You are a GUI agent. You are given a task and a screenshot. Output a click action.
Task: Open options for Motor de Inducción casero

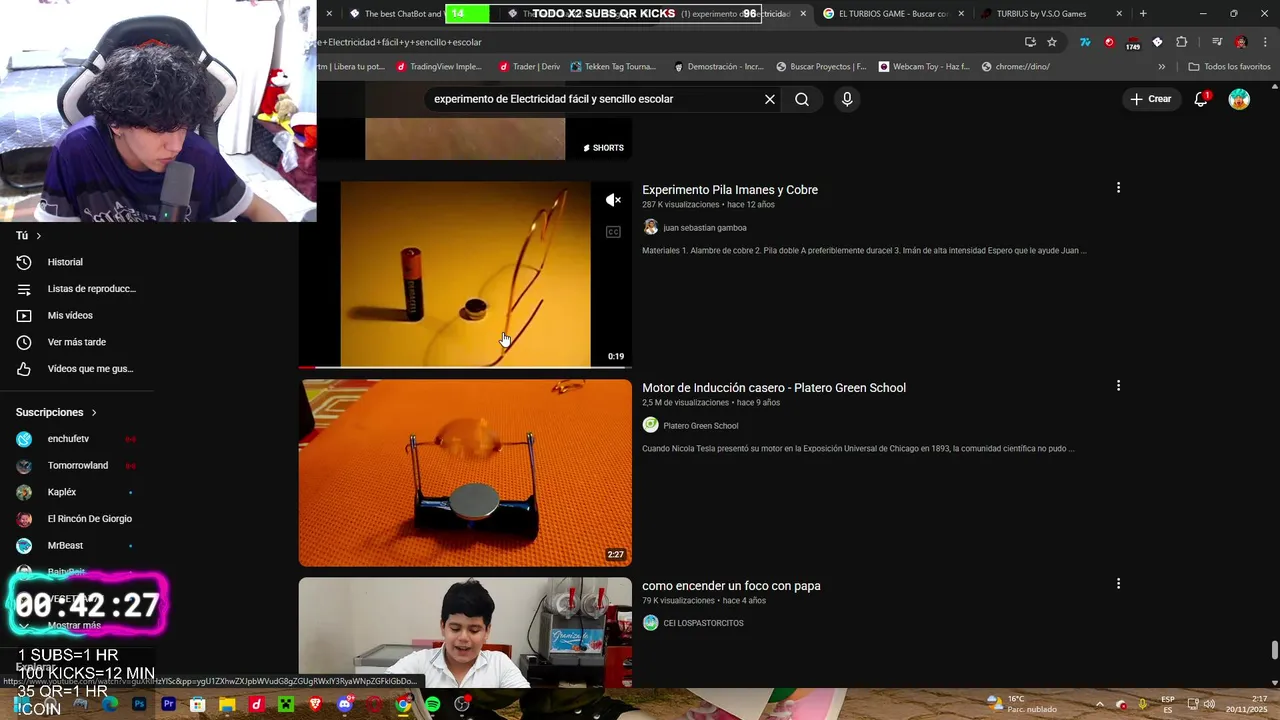[1118, 386]
